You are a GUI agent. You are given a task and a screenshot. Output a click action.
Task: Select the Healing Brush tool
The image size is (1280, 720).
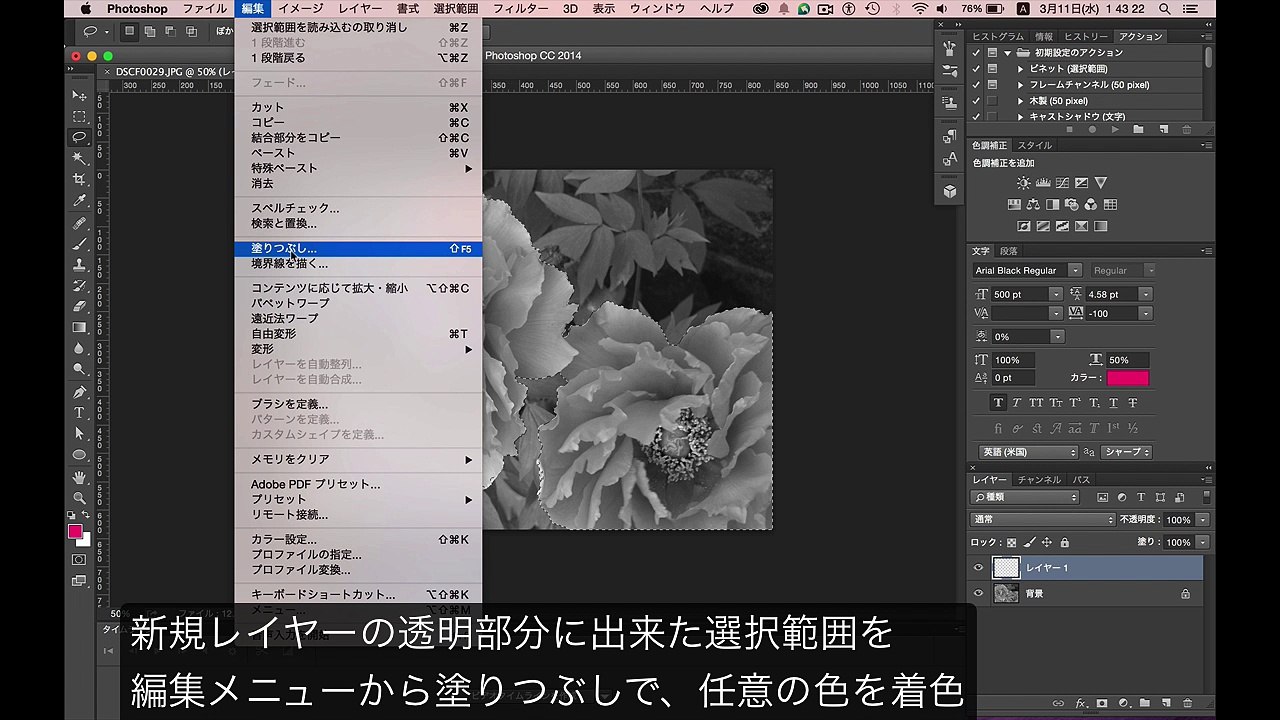click(79, 223)
